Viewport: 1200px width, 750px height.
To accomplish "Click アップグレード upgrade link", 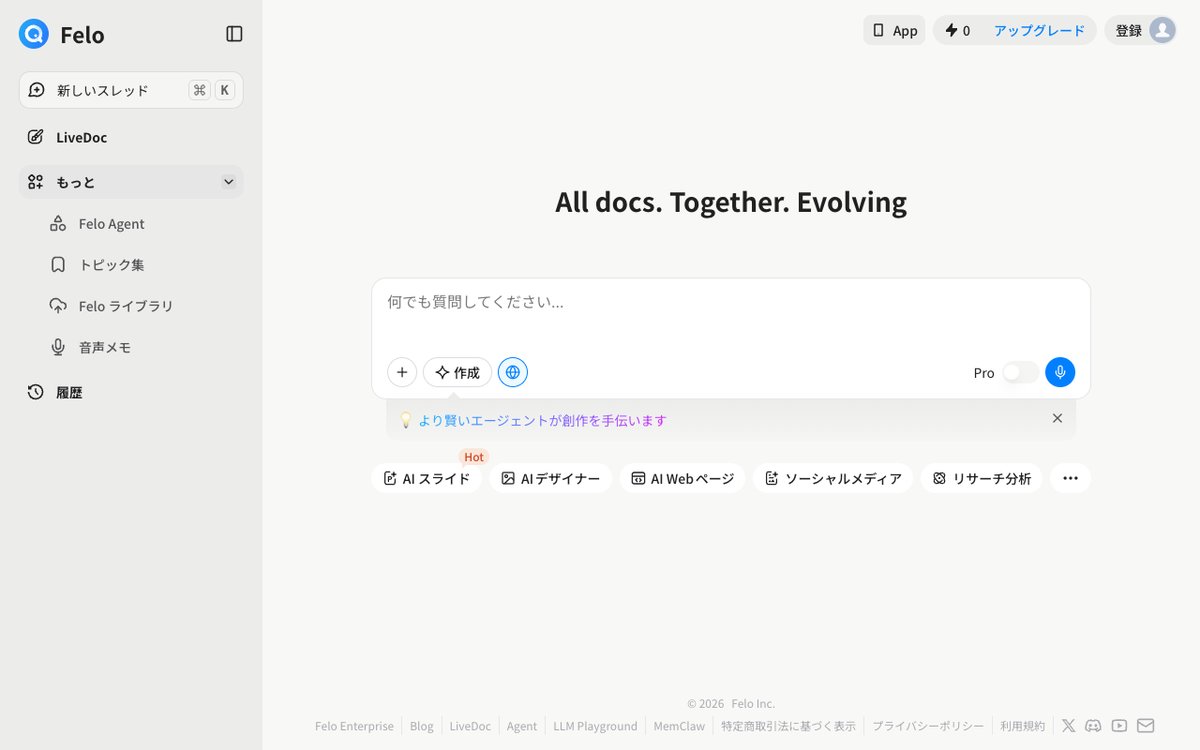I will (x=1039, y=30).
